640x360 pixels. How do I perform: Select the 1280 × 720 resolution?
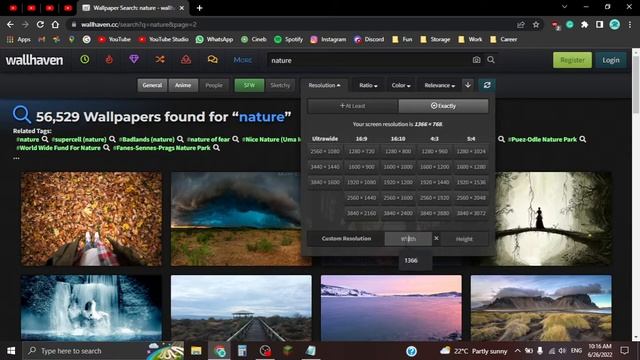(x=361, y=151)
